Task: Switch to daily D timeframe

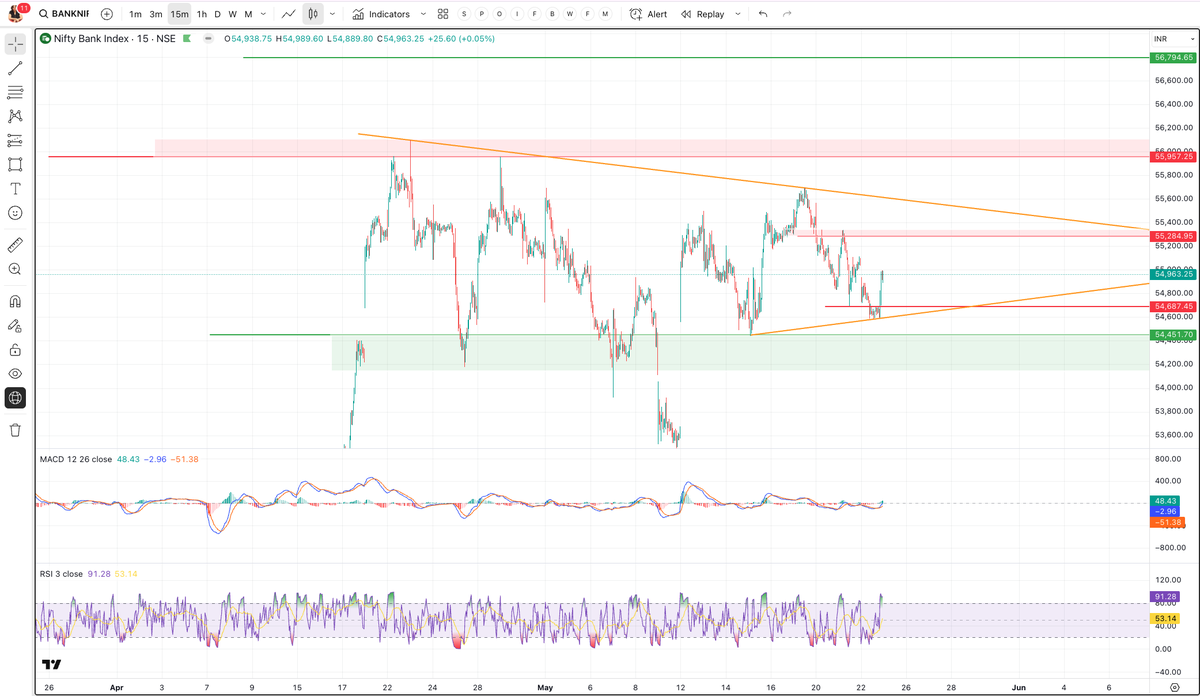Action: [x=218, y=14]
